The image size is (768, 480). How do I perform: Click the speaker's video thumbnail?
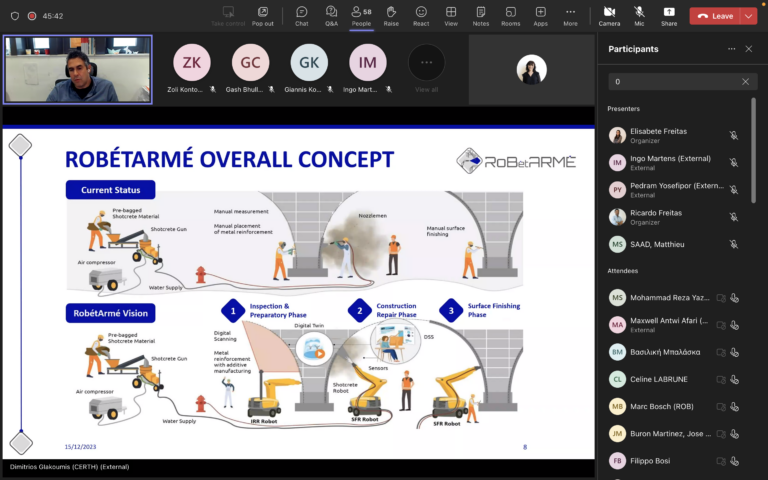pos(78,70)
